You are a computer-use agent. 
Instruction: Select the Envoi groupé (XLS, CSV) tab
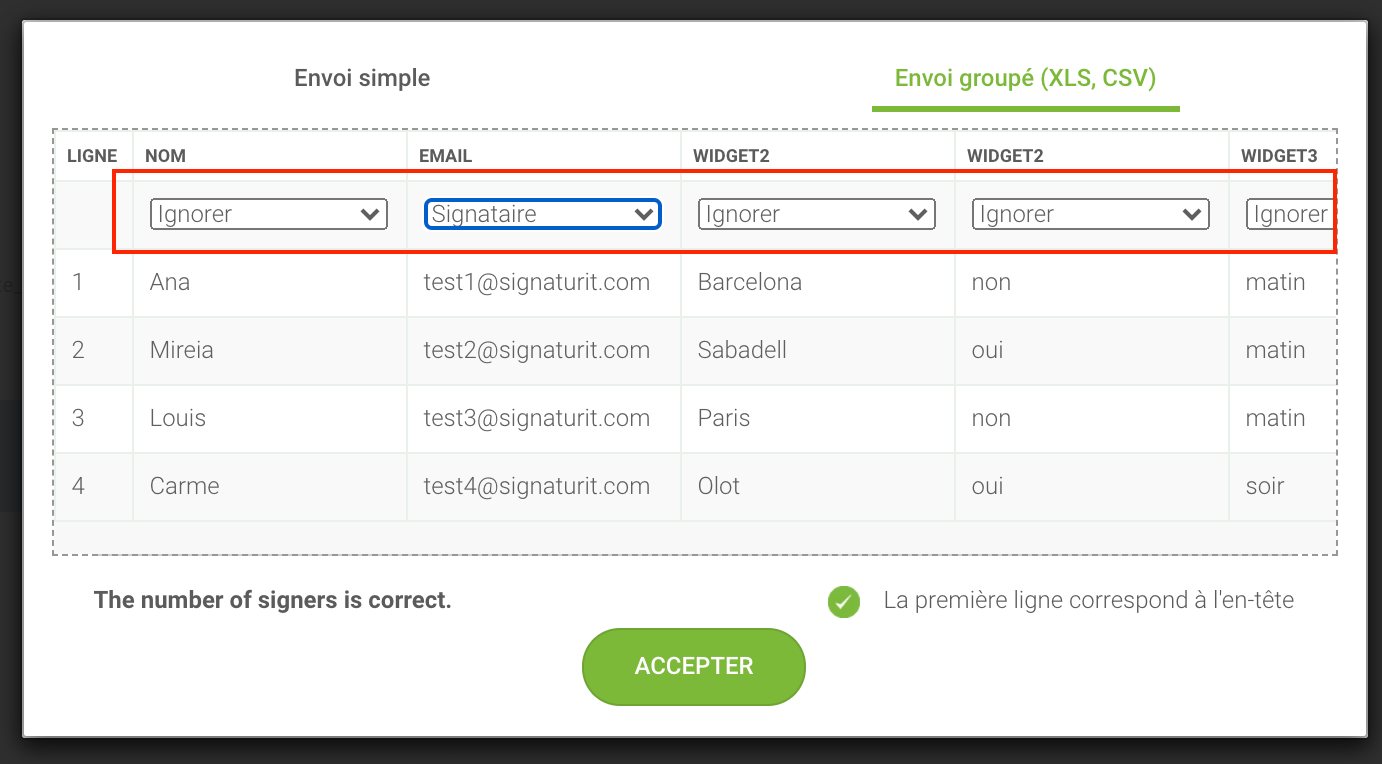point(1025,78)
